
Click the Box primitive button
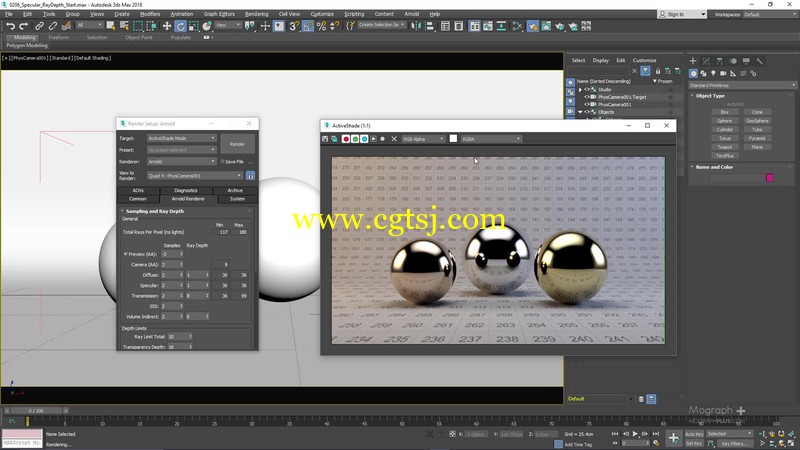(x=724, y=112)
